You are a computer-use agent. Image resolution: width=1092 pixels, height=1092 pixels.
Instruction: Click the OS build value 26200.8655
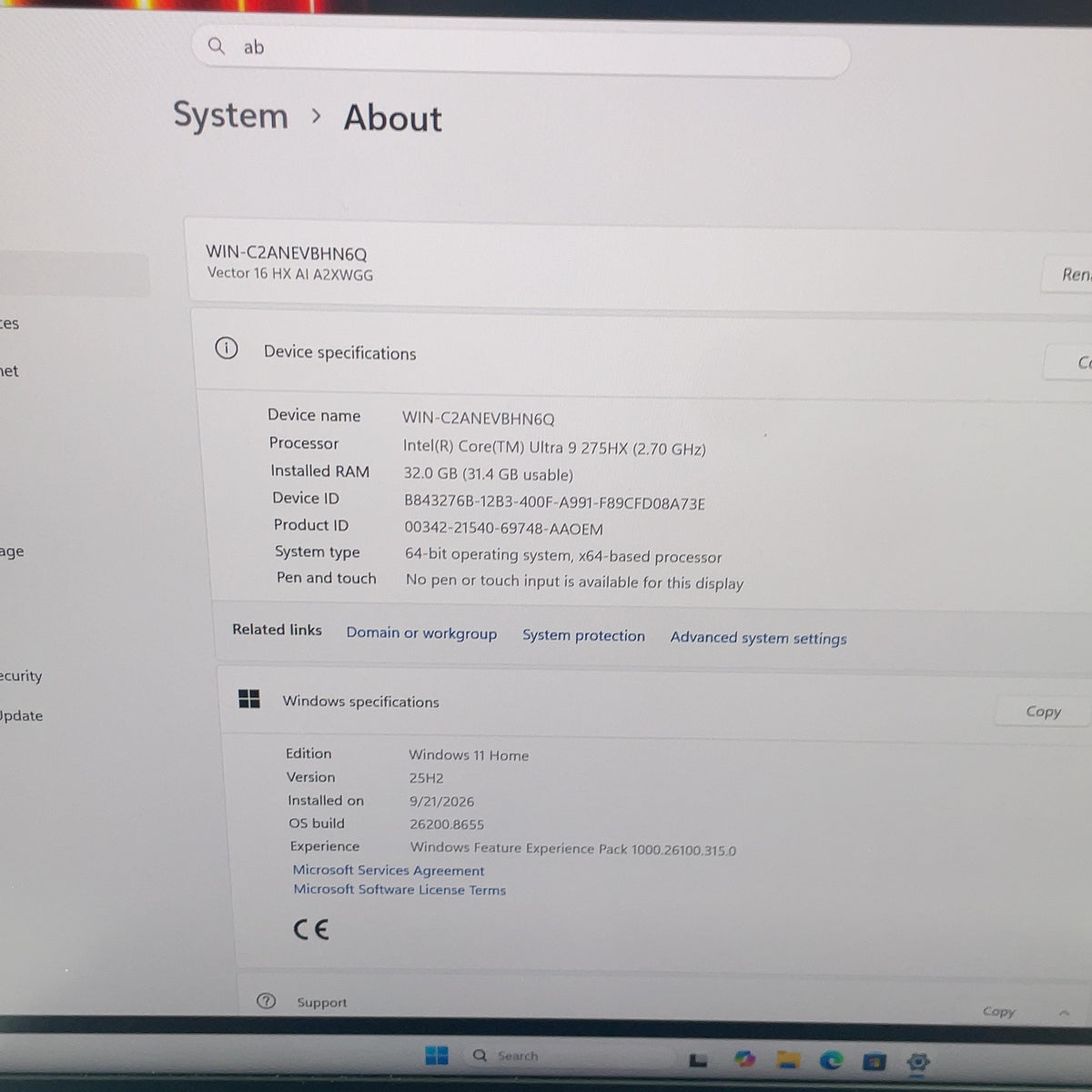tap(447, 824)
